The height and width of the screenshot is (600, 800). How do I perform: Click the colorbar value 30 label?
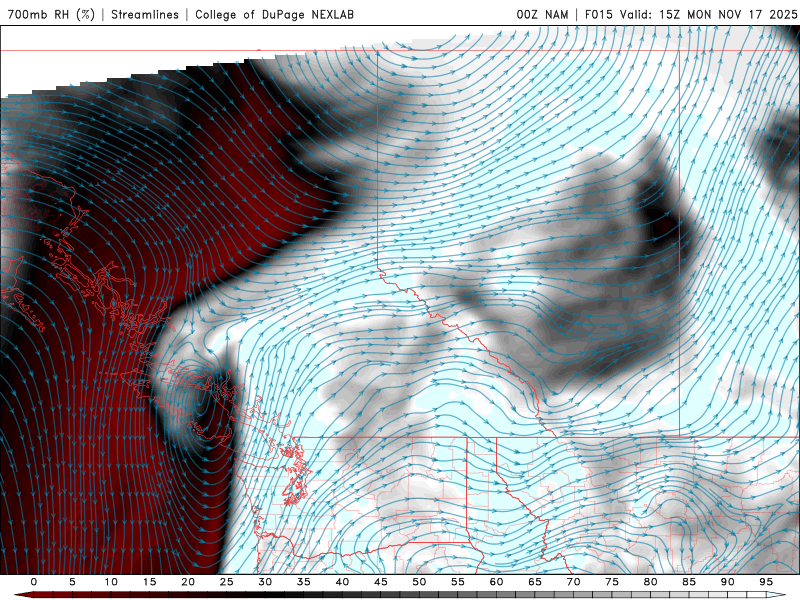click(265, 582)
